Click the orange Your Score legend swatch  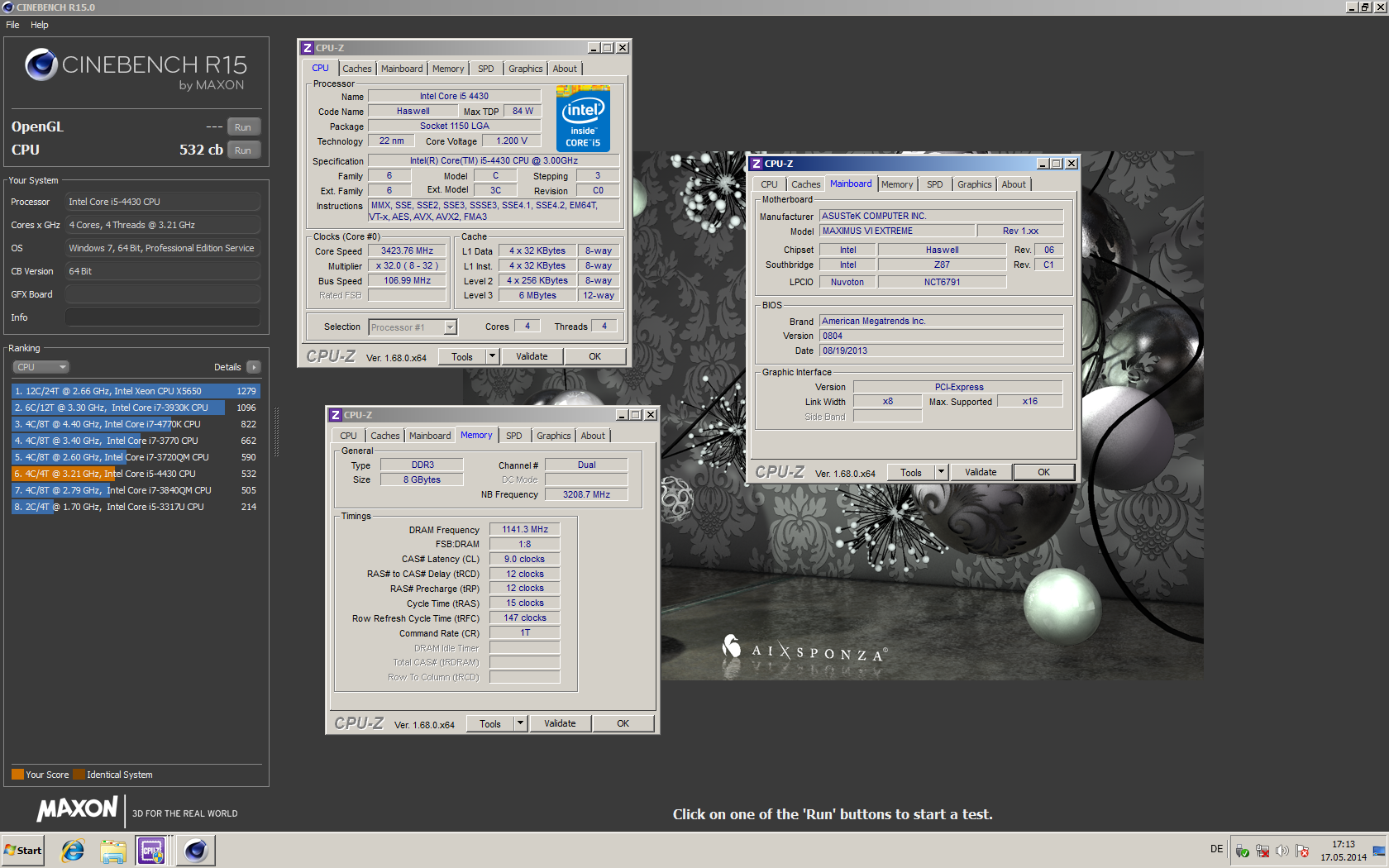click(x=17, y=775)
